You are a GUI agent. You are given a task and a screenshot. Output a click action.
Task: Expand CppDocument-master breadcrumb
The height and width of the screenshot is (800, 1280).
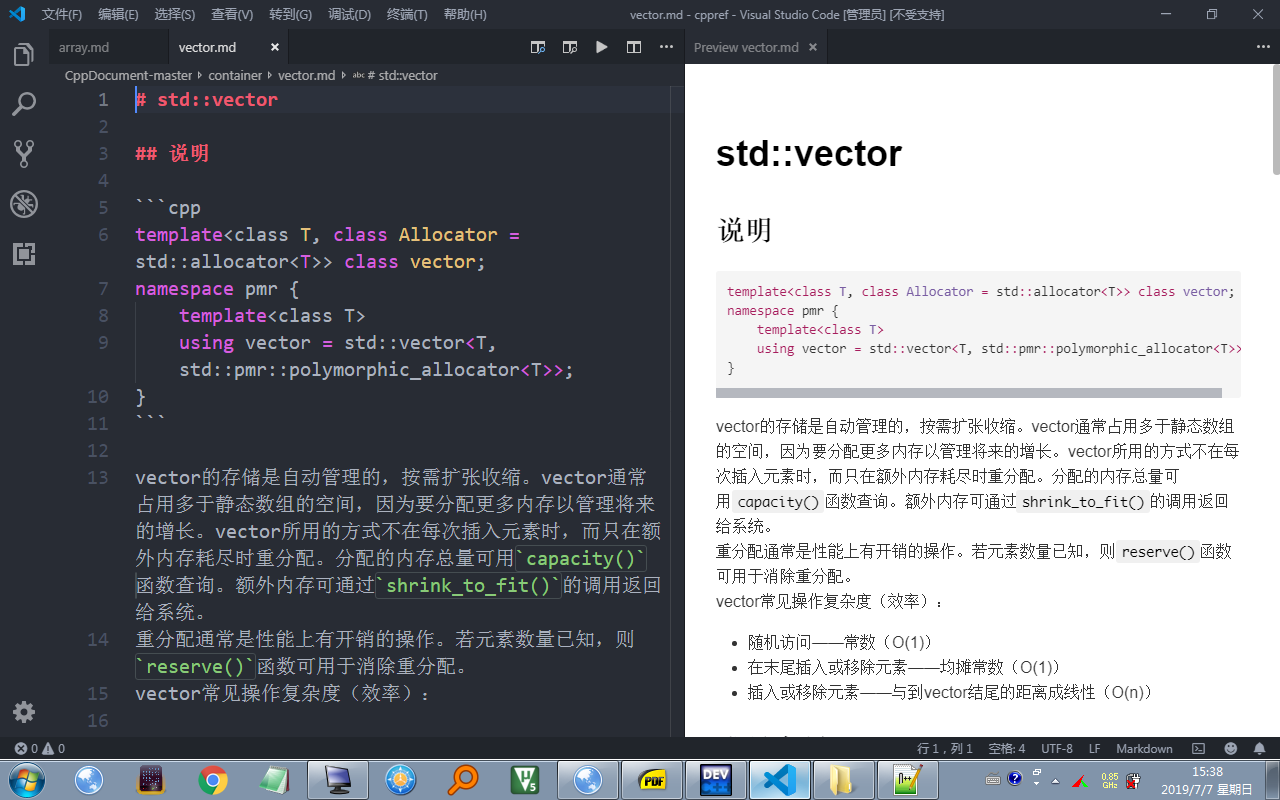(x=130, y=75)
